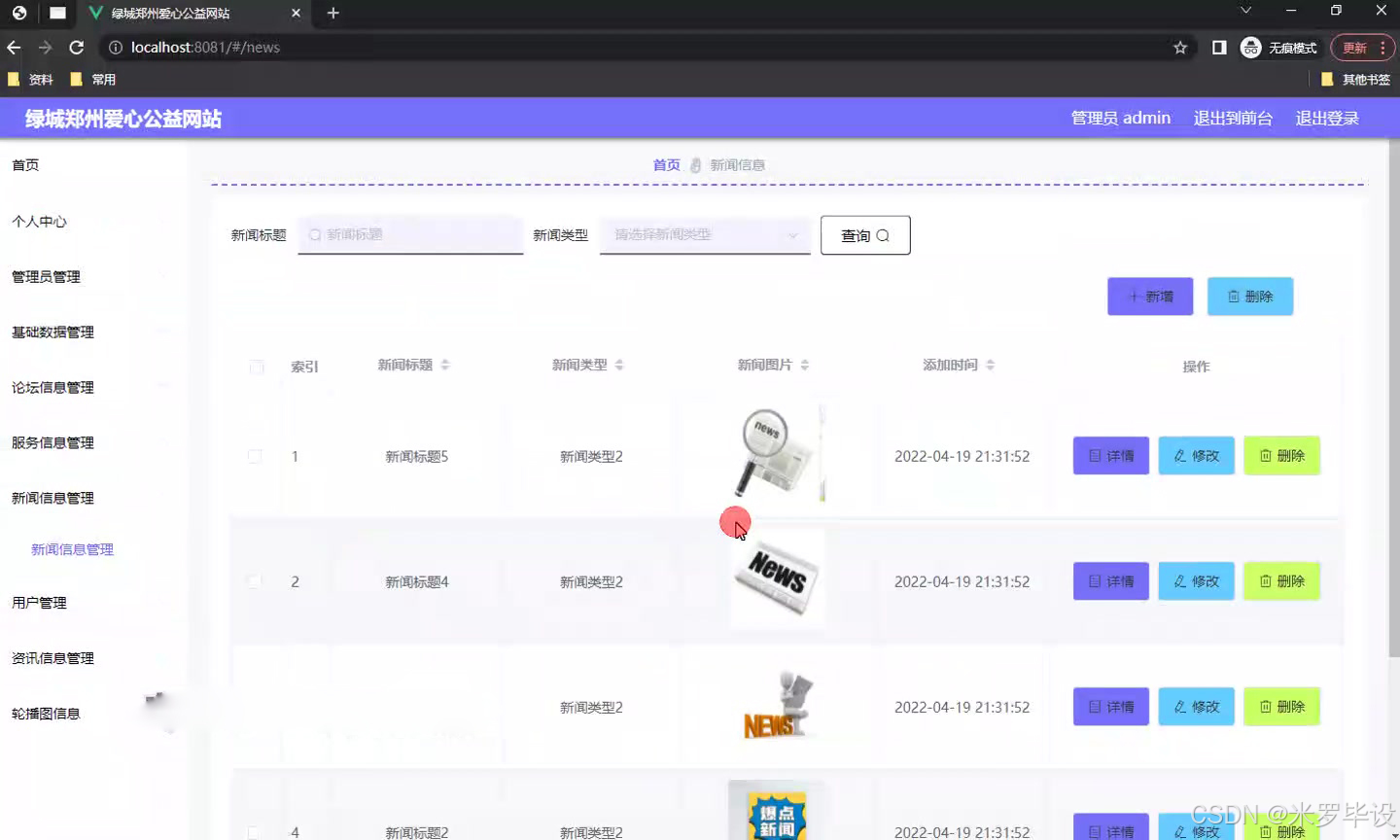The width and height of the screenshot is (1400, 840).
Task: Click the magnifier icon in the 查询 button
Action: [881, 234]
